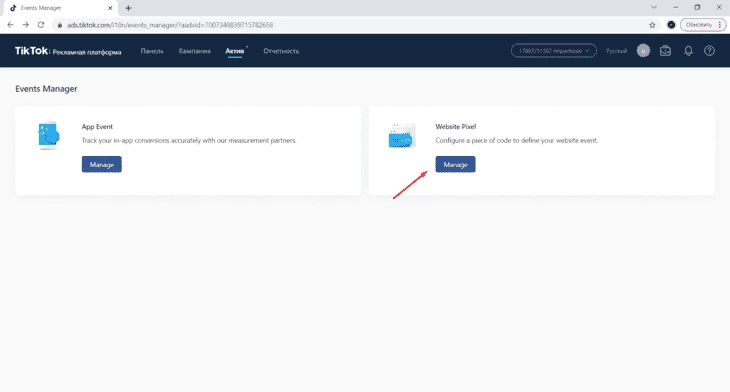Click the 'Track your in-app conversions' description
The image size is (730, 392).
(189, 141)
